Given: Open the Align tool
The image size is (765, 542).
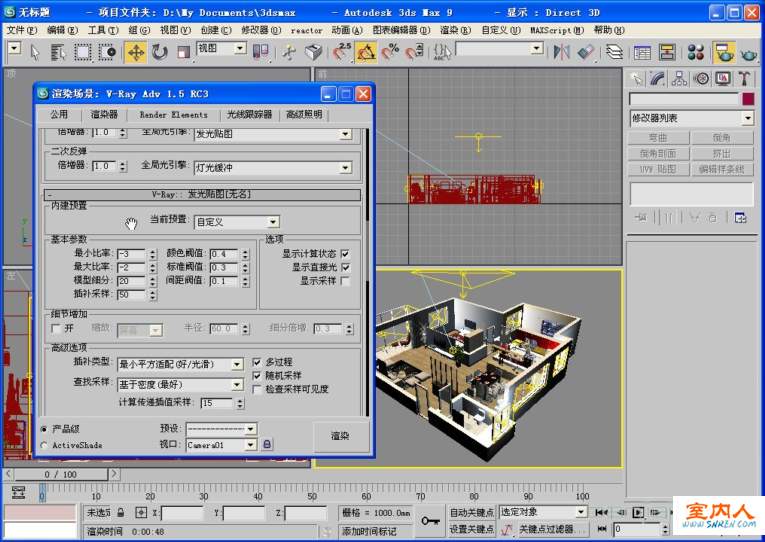Looking at the screenshot, I should pos(586,52).
